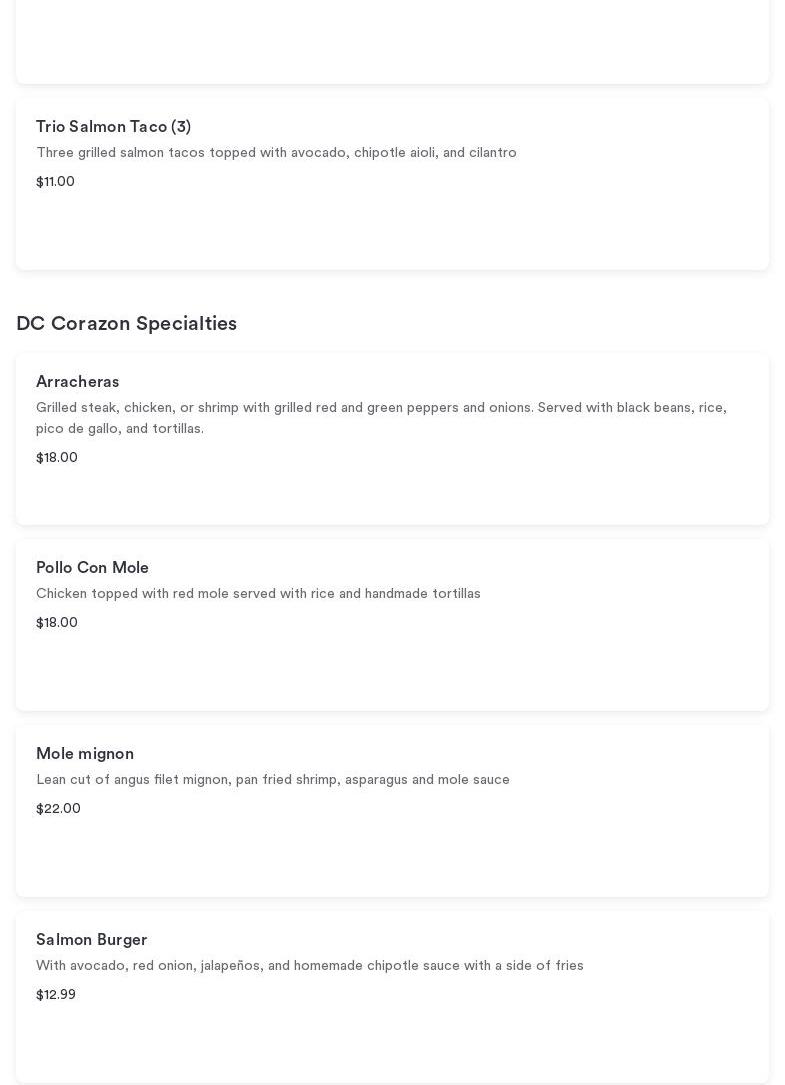Click the $18.00 price under Pollo Con Mole
This screenshot has height=1085, width=785.
(56, 623)
